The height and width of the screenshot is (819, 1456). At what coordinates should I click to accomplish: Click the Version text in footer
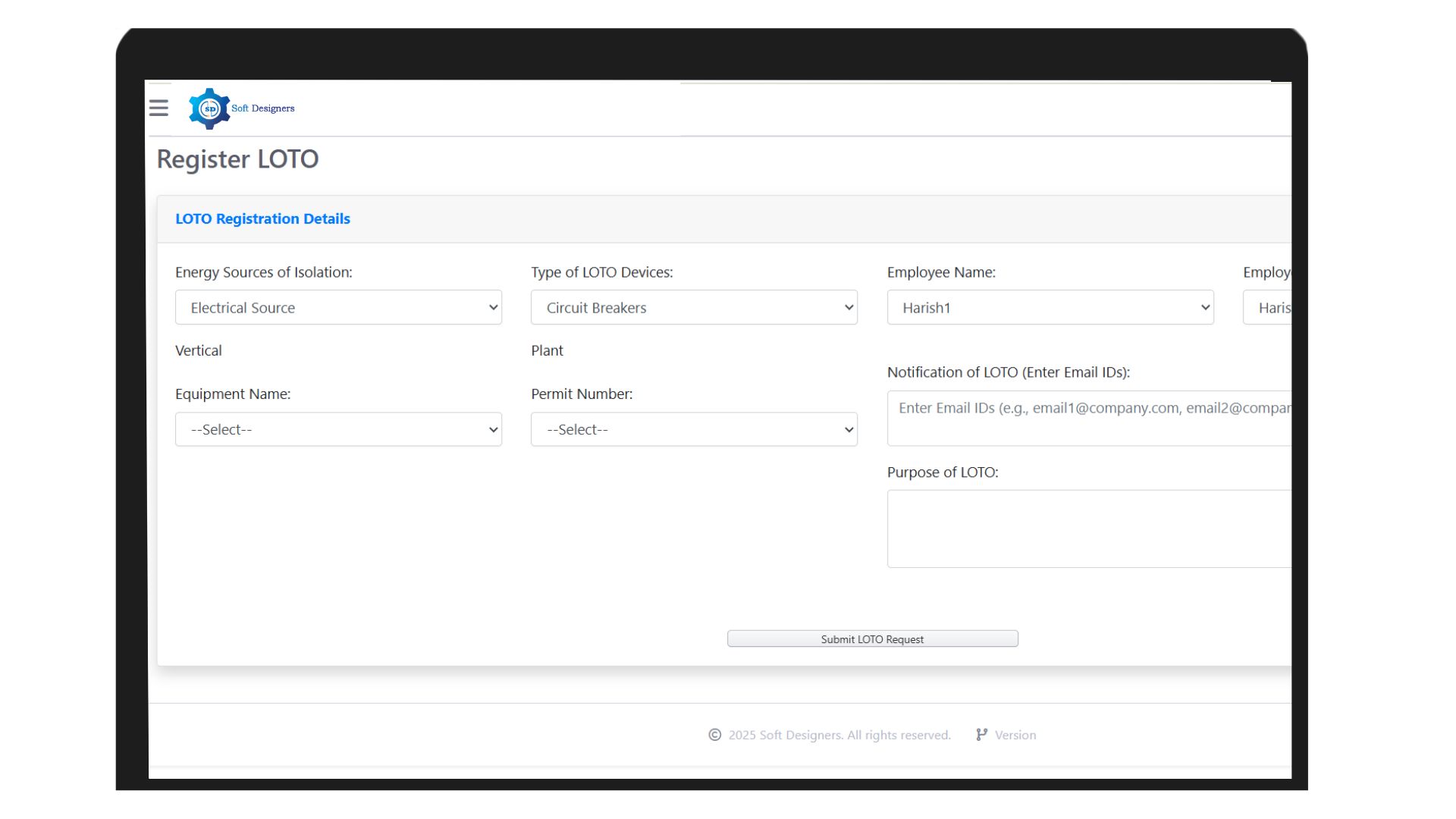(1015, 735)
